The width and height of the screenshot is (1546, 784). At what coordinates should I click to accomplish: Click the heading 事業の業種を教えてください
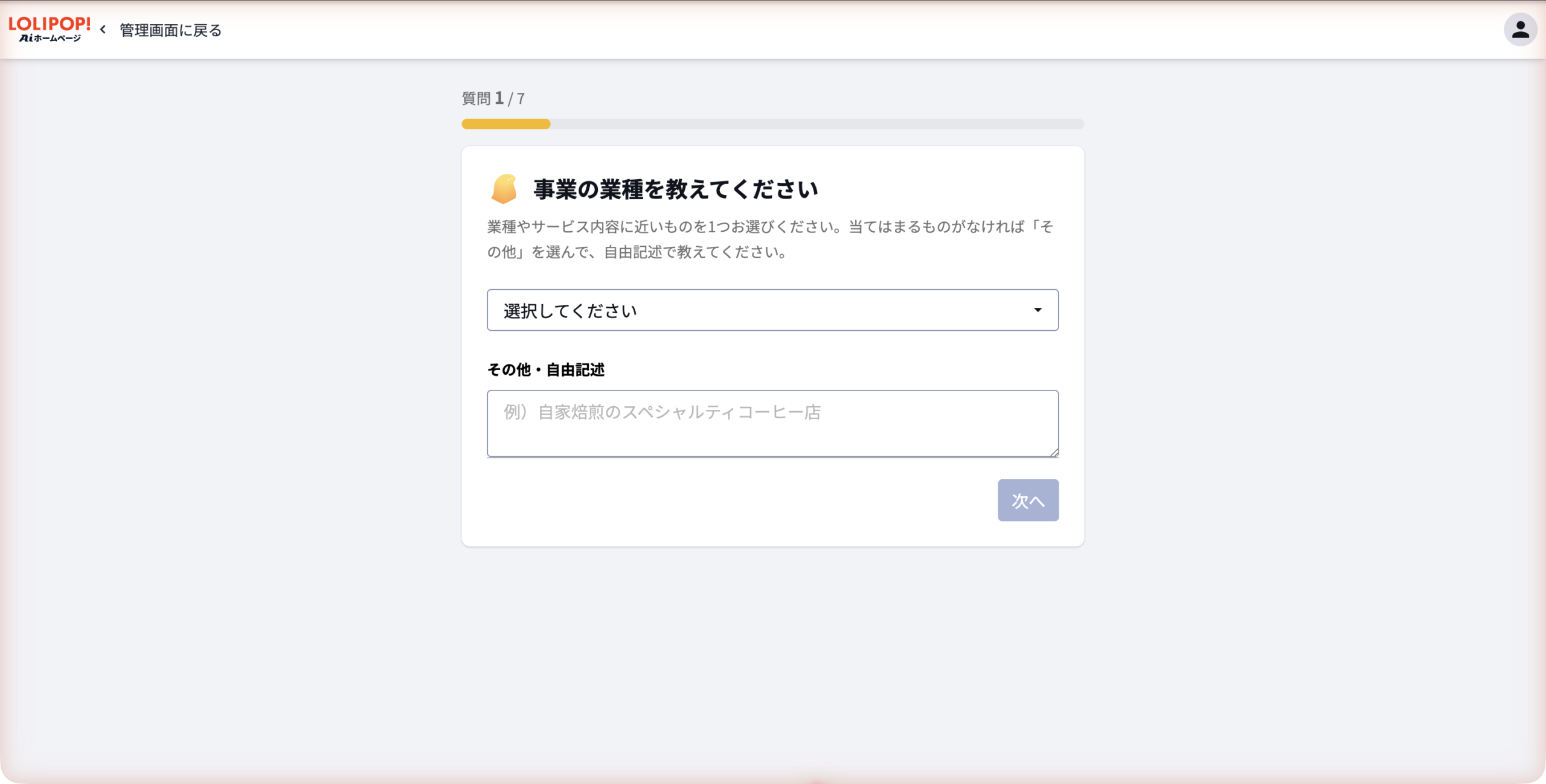676,190
